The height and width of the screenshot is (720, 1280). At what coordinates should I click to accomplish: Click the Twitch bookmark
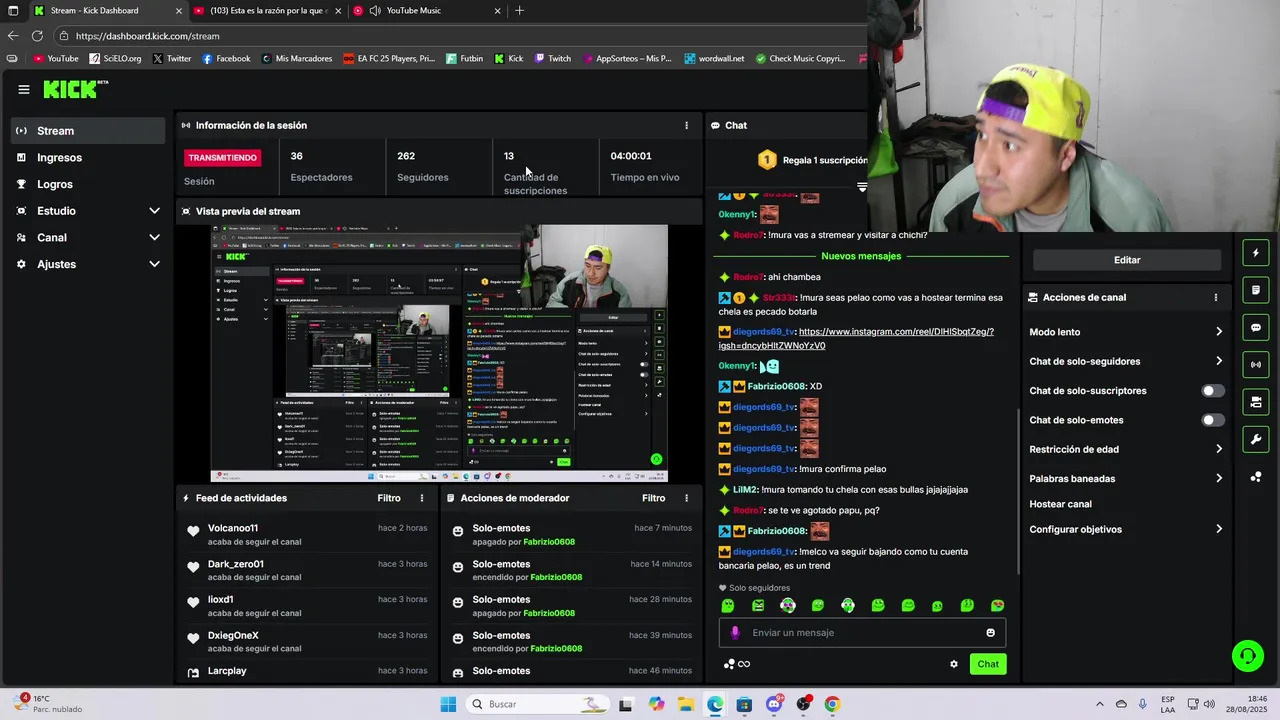tap(552, 59)
